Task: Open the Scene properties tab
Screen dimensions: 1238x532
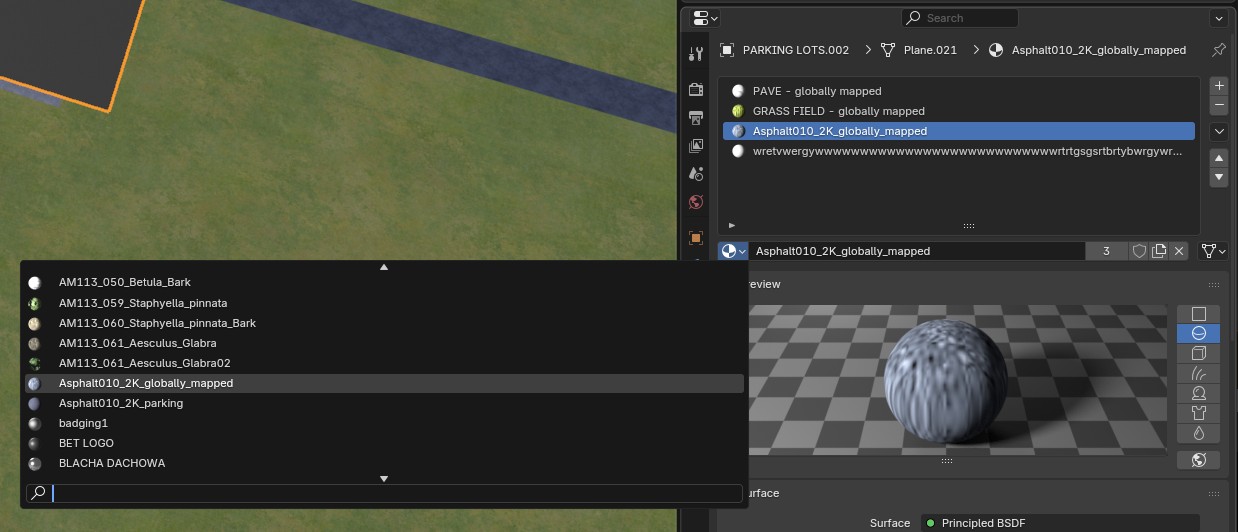Action: (696, 173)
